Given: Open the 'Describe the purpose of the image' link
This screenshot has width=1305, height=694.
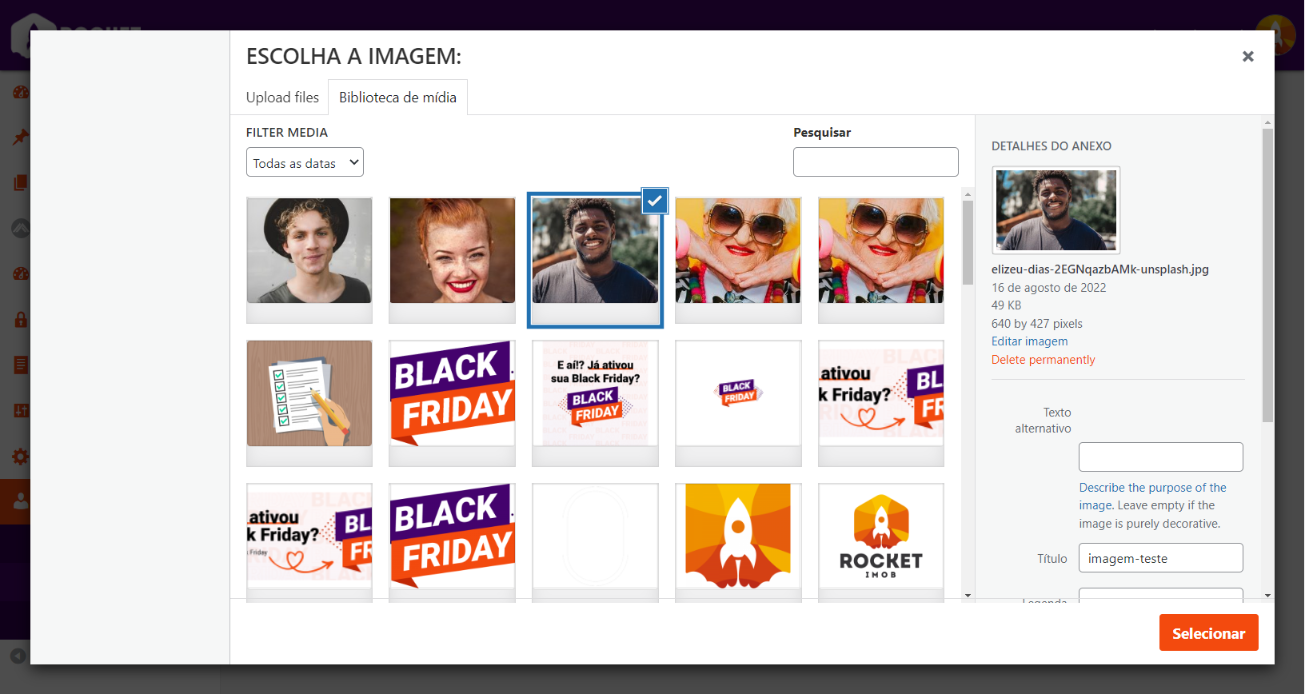Looking at the screenshot, I should point(1152,488).
